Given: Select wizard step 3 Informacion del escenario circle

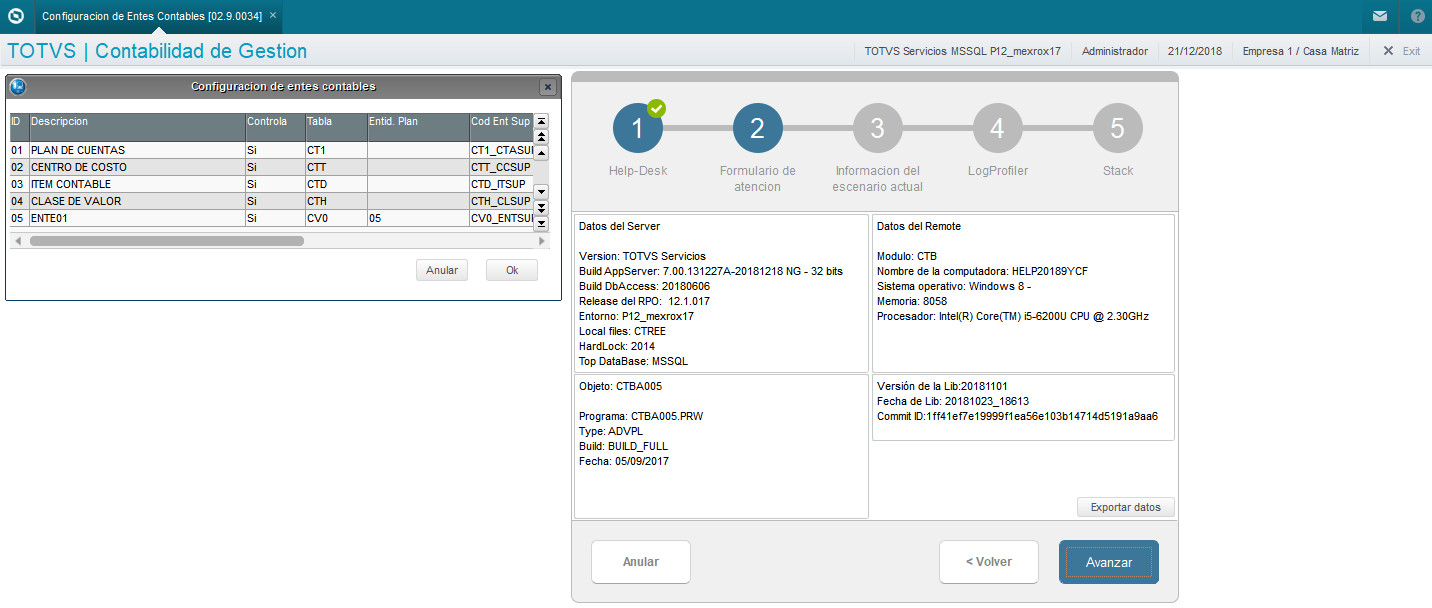Looking at the screenshot, I should [878, 128].
